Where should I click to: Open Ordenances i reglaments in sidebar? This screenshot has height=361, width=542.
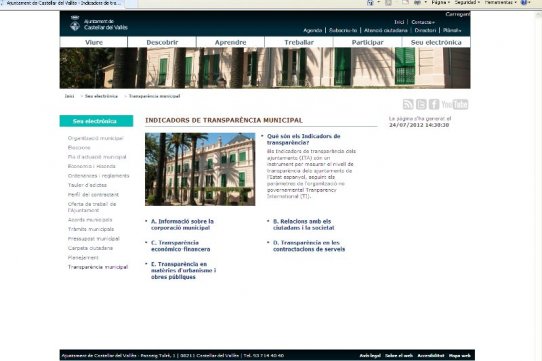pos(99,176)
